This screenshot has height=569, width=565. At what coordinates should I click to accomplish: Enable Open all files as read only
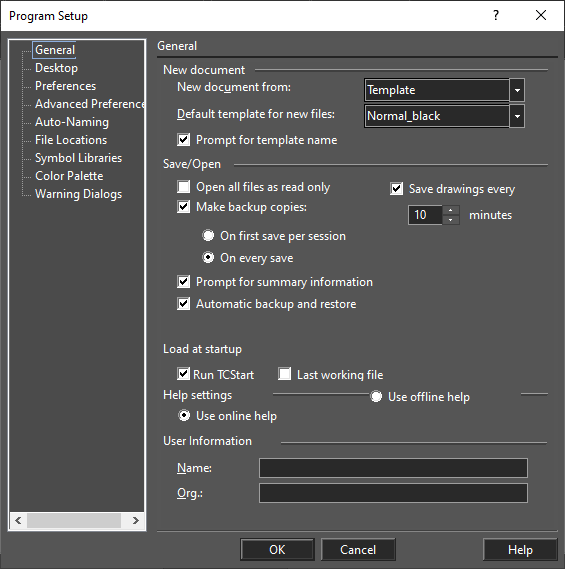click(184, 187)
